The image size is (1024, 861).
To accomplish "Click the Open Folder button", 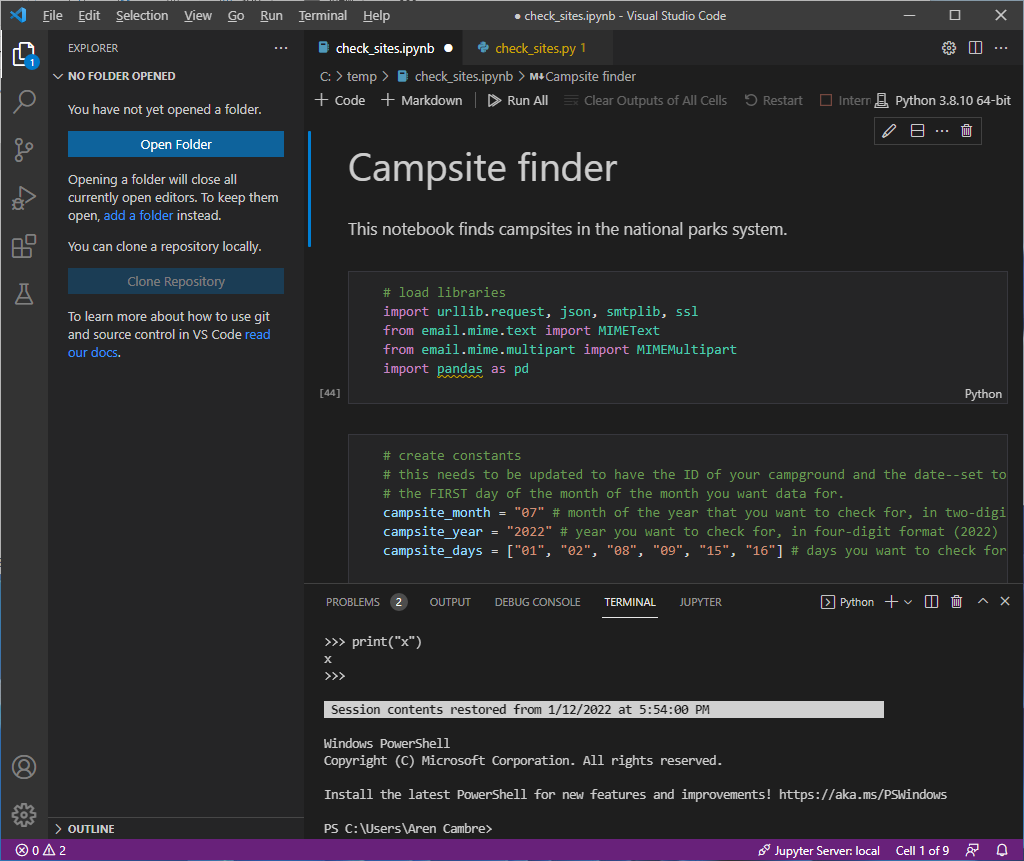I will tap(175, 144).
